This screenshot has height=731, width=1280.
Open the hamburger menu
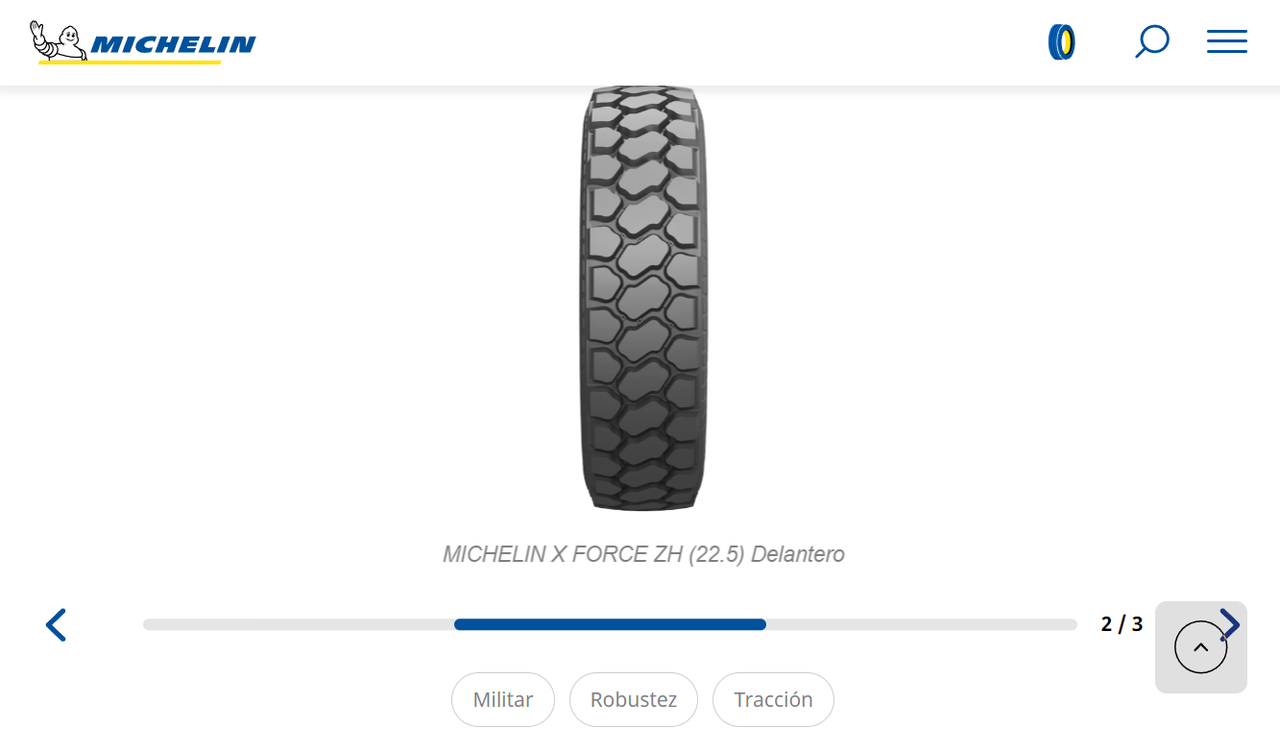(x=1226, y=41)
